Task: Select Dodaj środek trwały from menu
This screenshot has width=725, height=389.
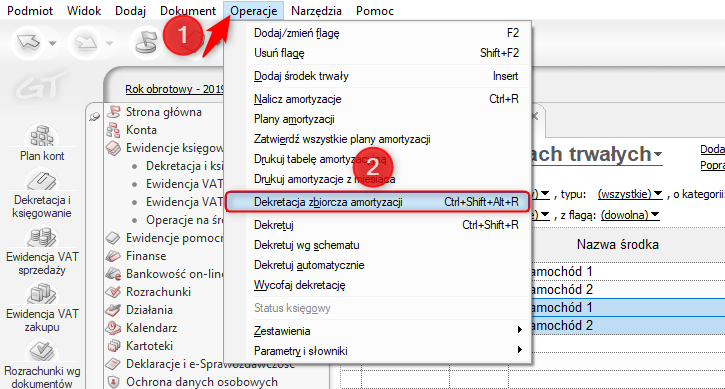Action: 378,76
